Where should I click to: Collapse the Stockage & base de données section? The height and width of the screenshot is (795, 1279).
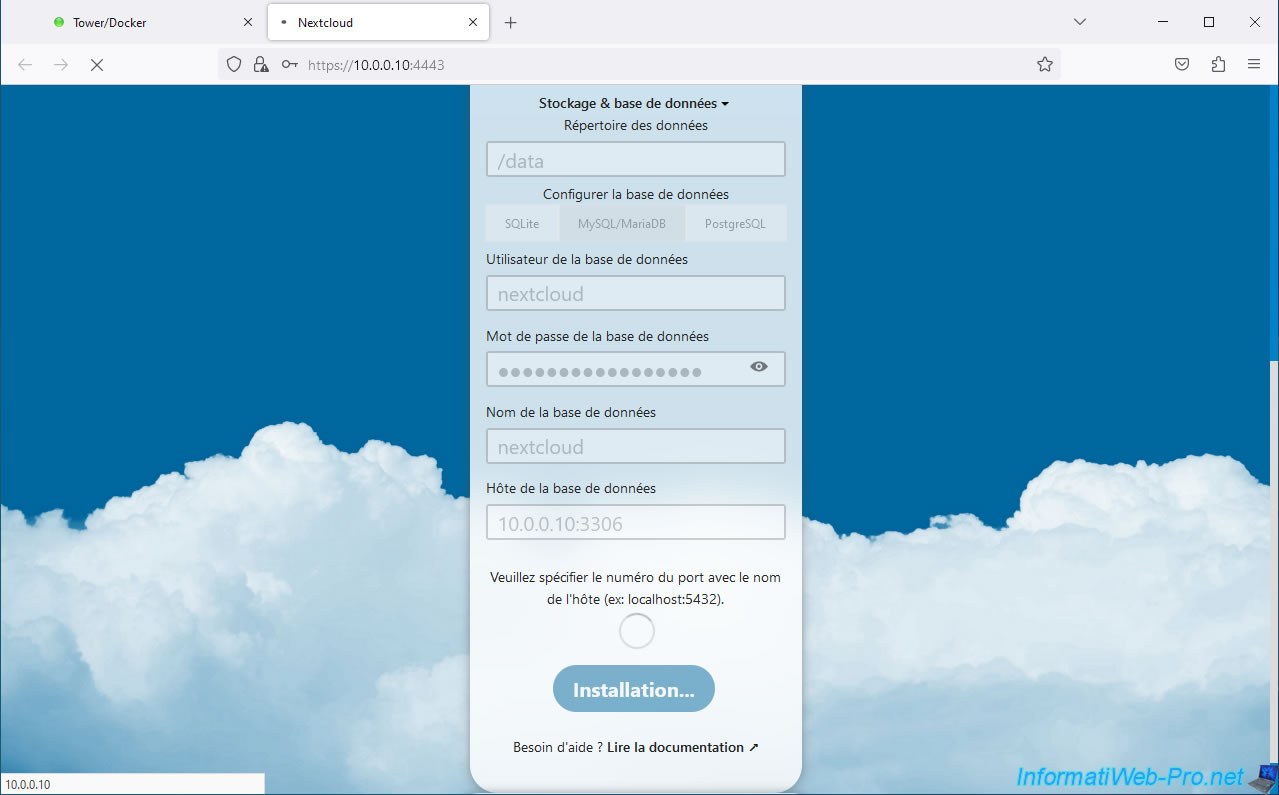pyautogui.click(x=634, y=103)
